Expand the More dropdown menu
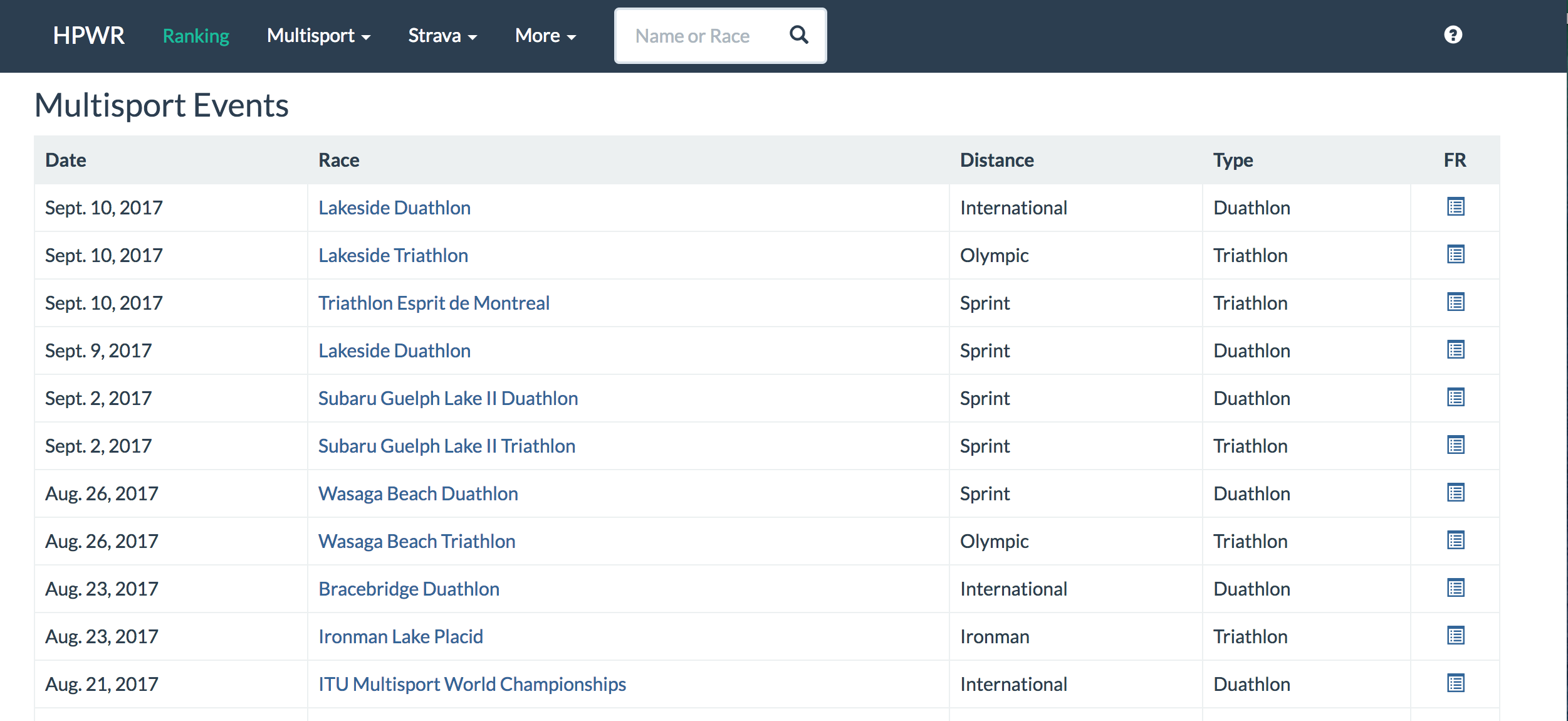Screen dimensions: 1568x721 click(545, 36)
